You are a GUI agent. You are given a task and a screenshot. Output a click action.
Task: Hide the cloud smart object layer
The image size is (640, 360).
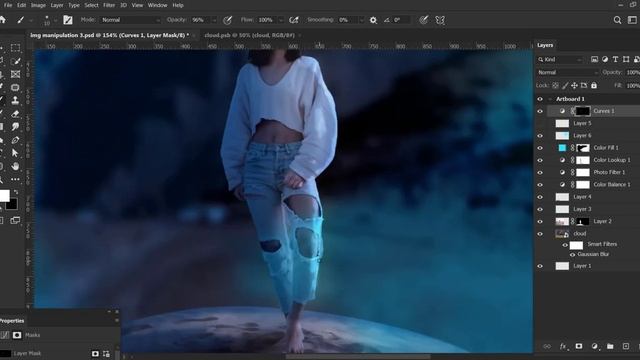coord(540,234)
